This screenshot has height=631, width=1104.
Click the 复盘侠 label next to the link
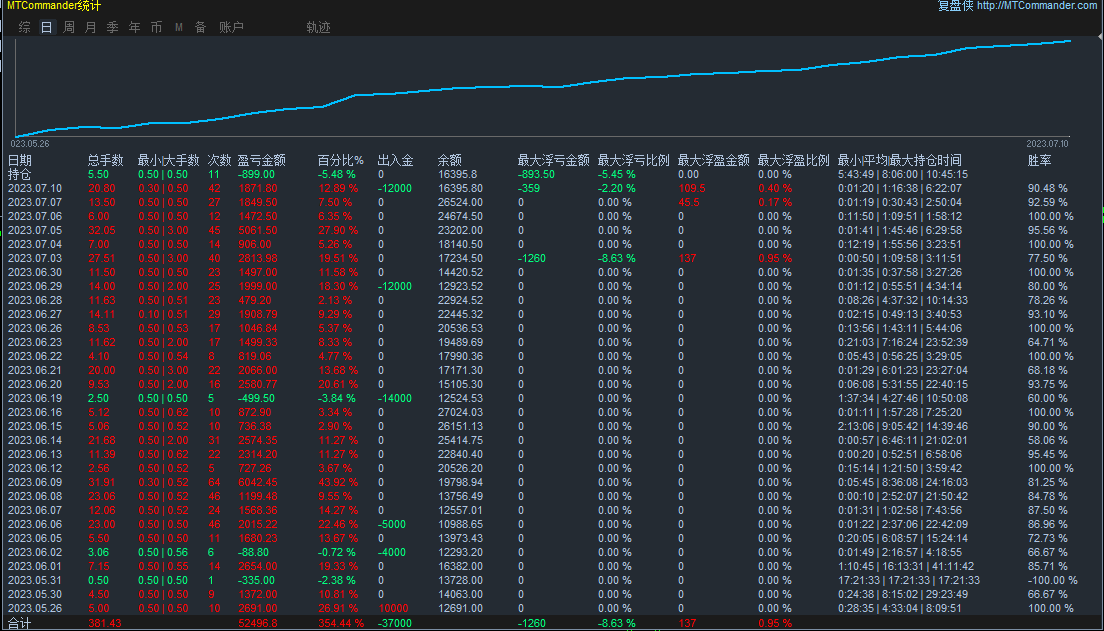[955, 6]
